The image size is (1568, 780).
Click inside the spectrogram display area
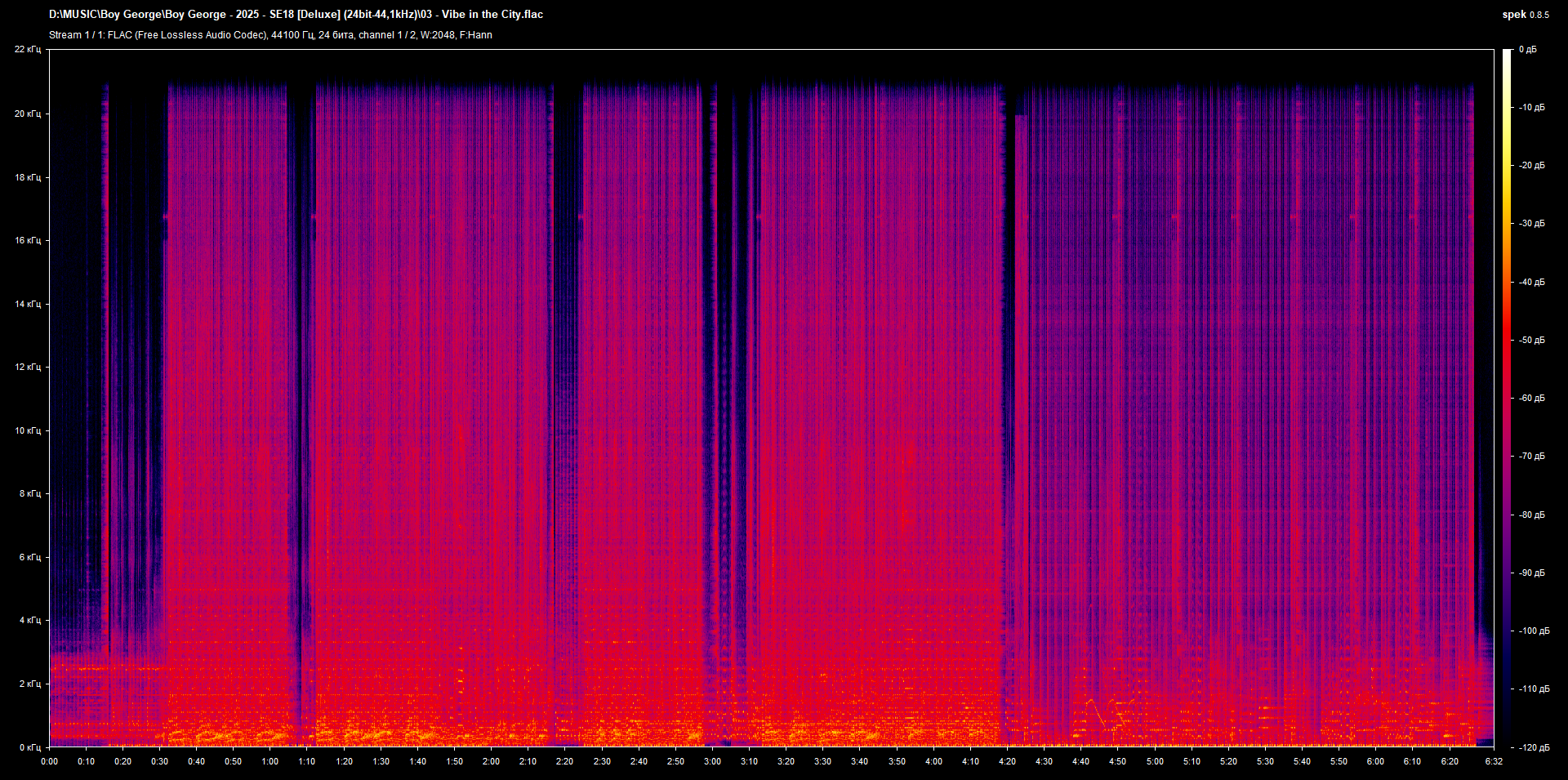tap(772, 398)
